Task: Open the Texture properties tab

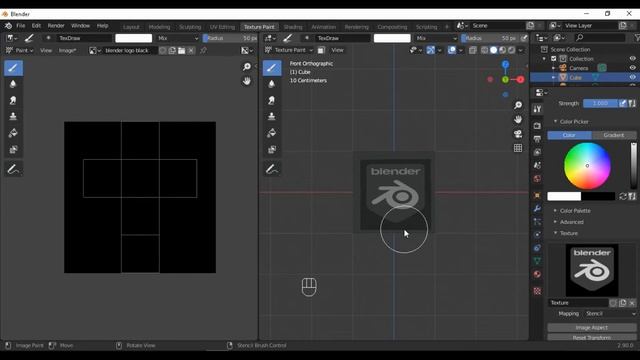Action: [x=537, y=291]
